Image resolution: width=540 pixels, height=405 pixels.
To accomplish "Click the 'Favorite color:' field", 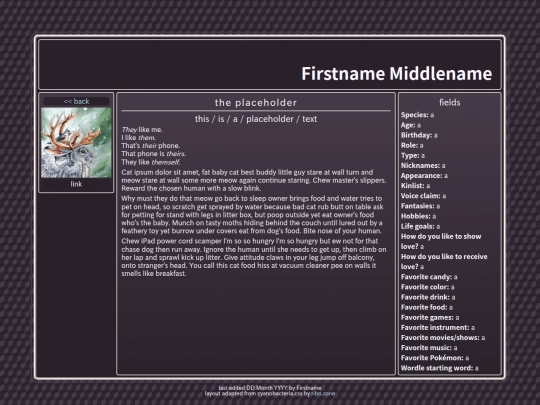I will pos(428,287).
